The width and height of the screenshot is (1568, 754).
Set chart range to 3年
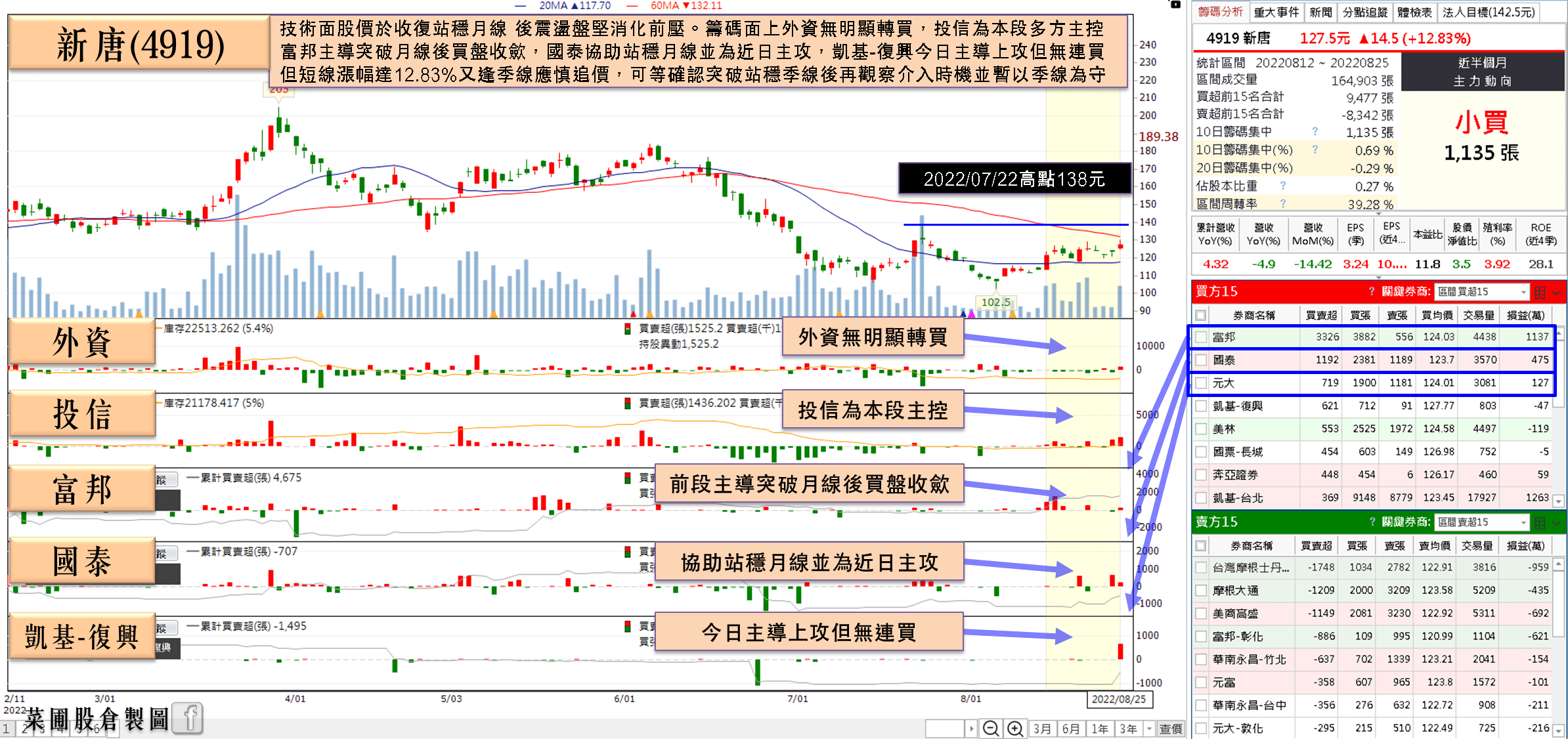[x=1129, y=728]
